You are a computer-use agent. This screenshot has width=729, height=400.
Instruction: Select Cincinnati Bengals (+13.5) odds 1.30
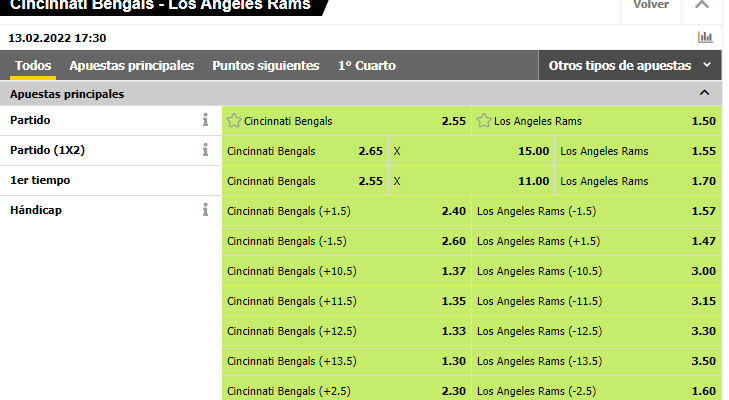pyautogui.click(x=346, y=361)
